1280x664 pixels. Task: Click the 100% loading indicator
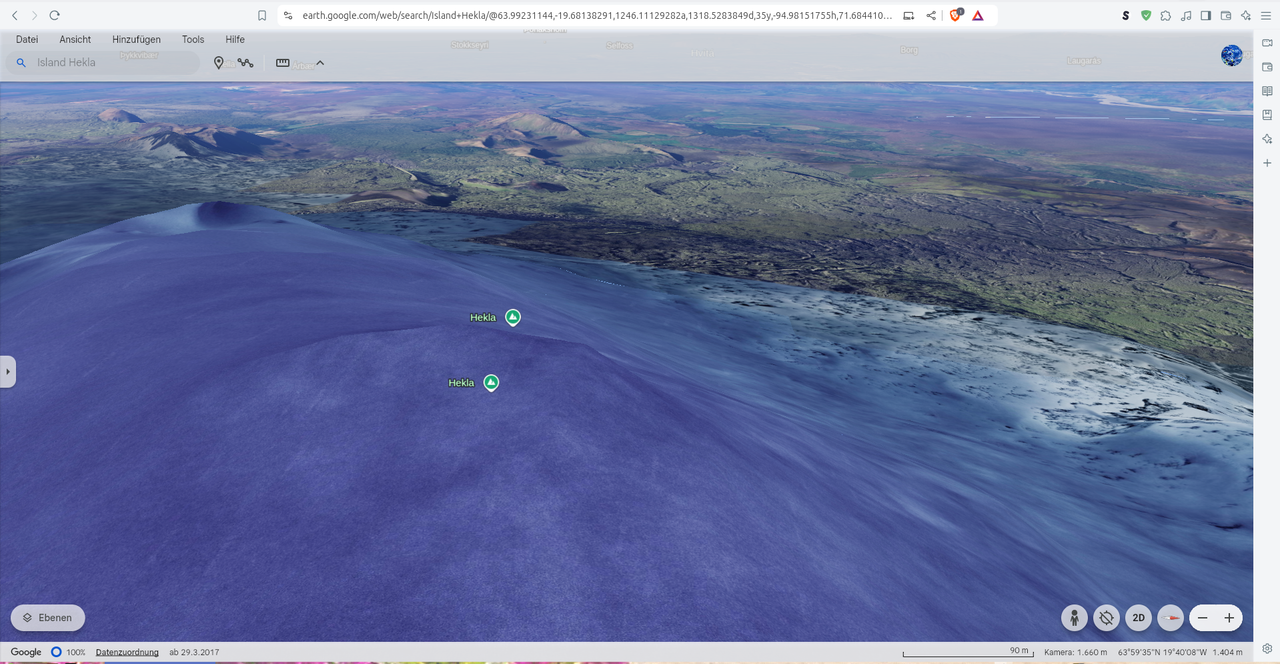coord(68,652)
